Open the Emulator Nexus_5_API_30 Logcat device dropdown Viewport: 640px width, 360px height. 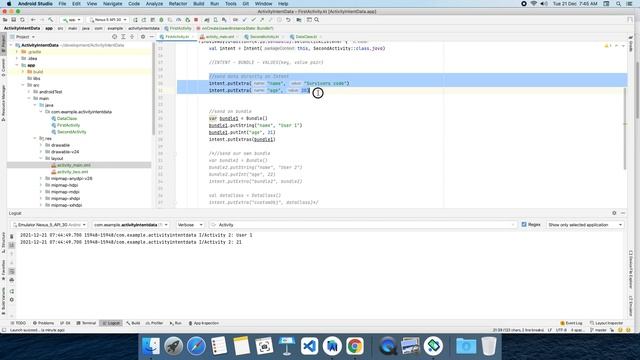pos(49,225)
